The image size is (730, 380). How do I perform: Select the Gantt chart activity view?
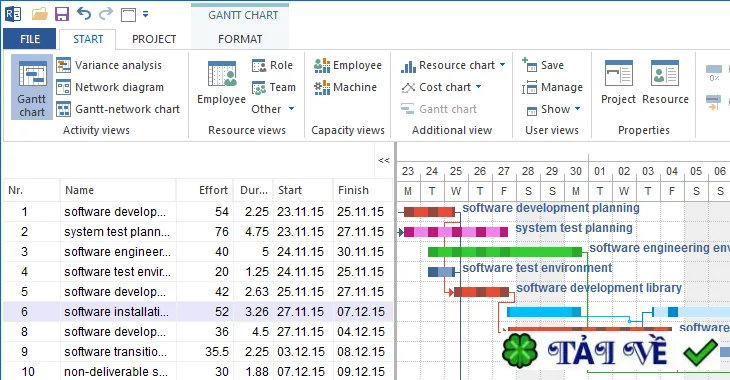[x=32, y=88]
